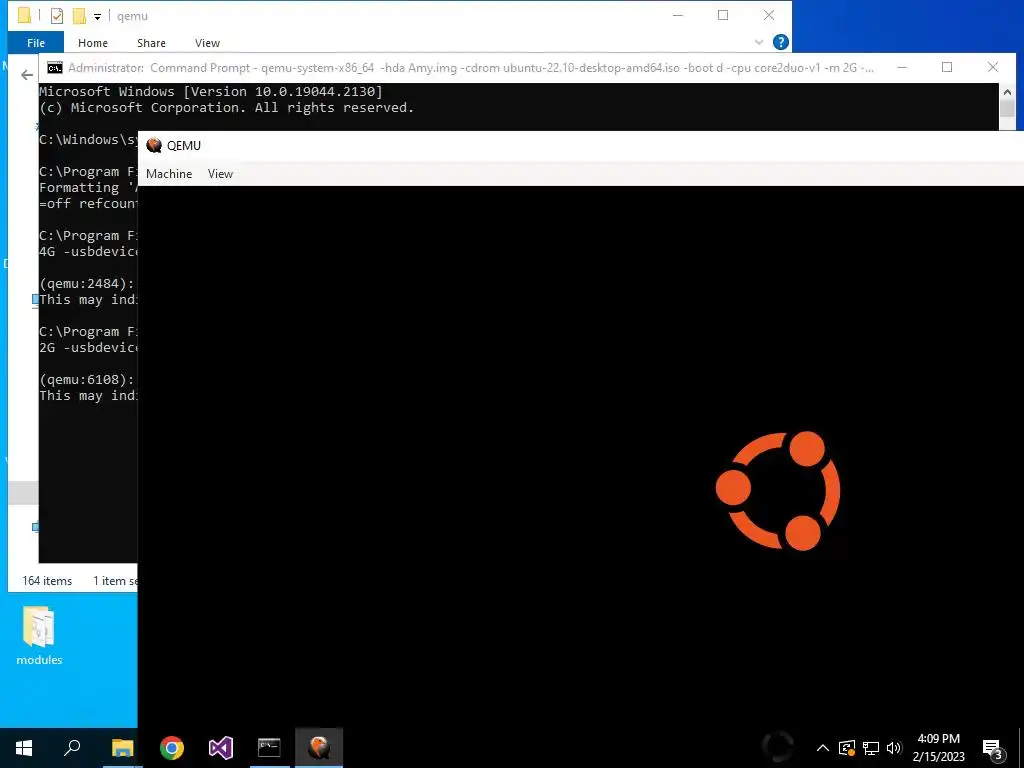
Task: Open the modules folder on the desktop
Action: coord(39,635)
